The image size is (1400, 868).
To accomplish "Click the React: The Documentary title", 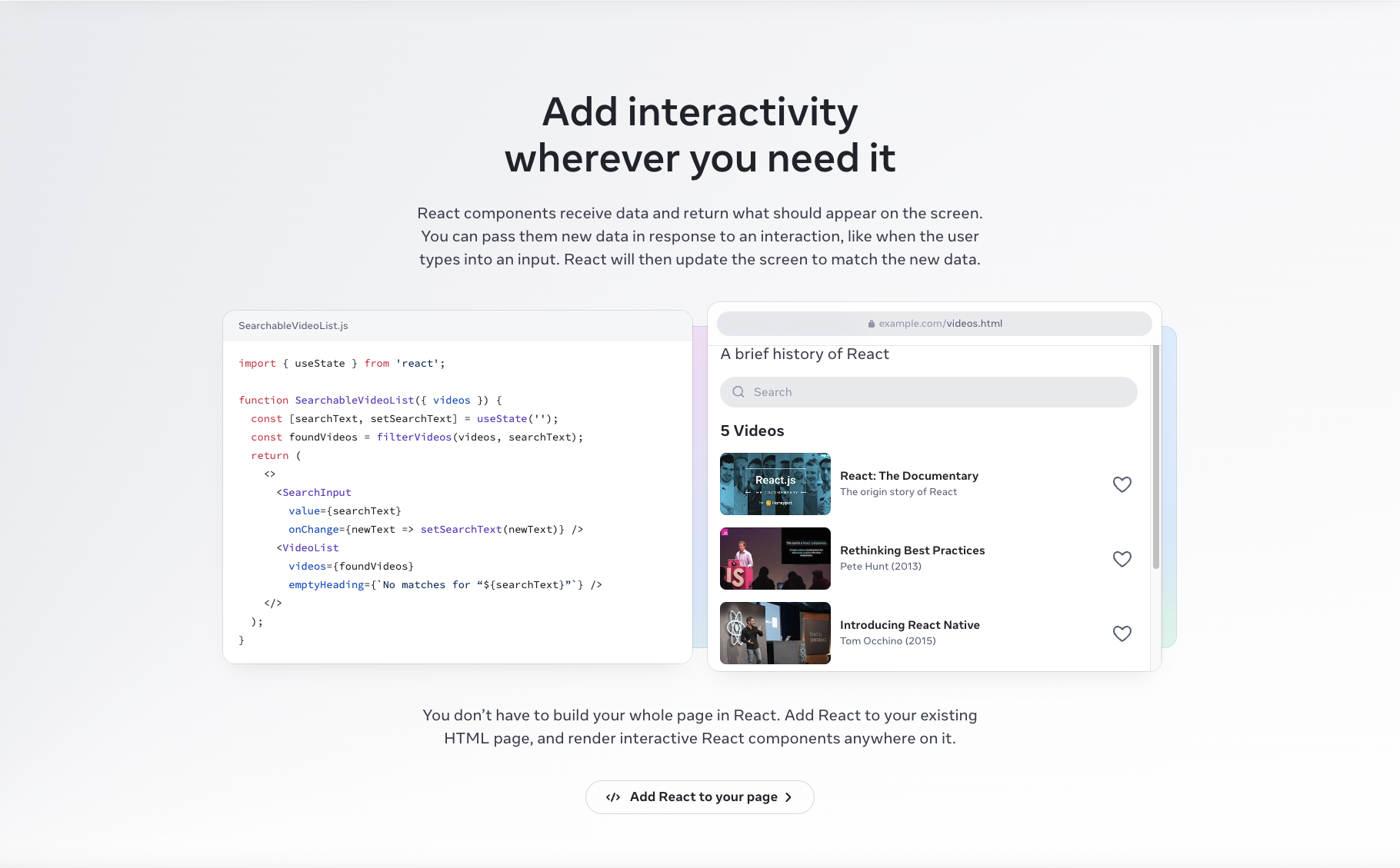I will click(909, 476).
